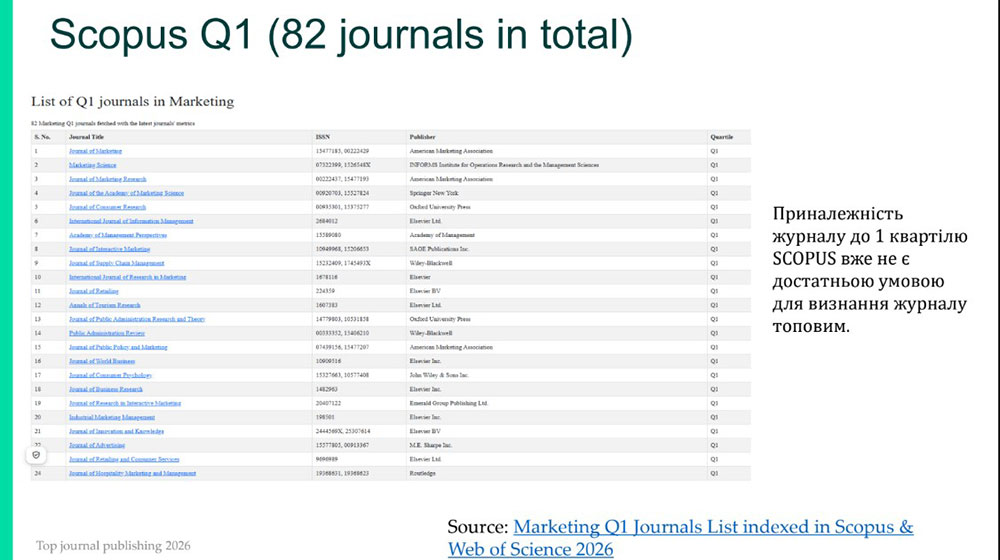Screen dimensions: 1000x560
Task: Click the Journal Title column header
Action: 86,136
